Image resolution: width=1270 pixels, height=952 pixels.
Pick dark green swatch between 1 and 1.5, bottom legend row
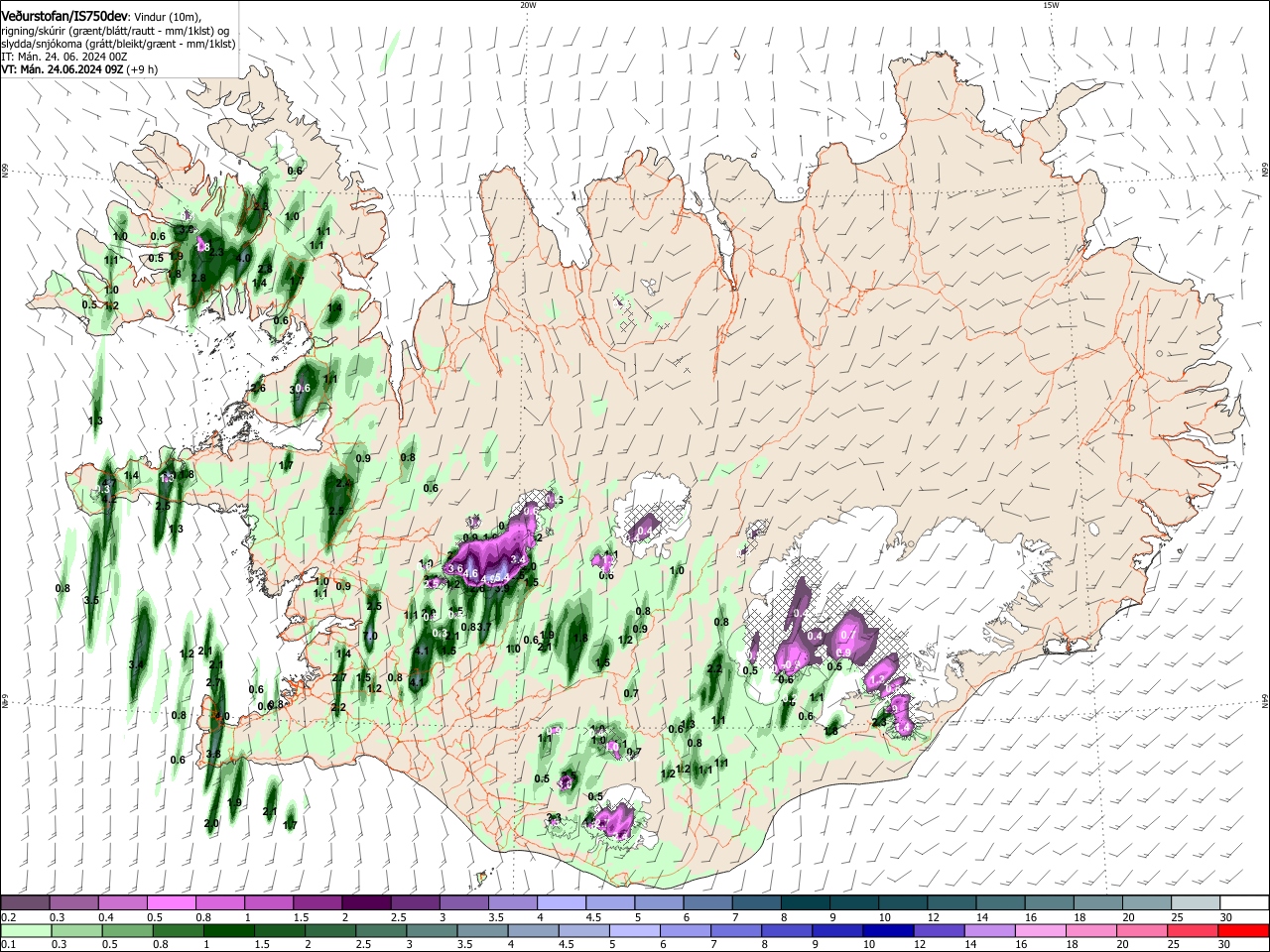tap(229, 931)
